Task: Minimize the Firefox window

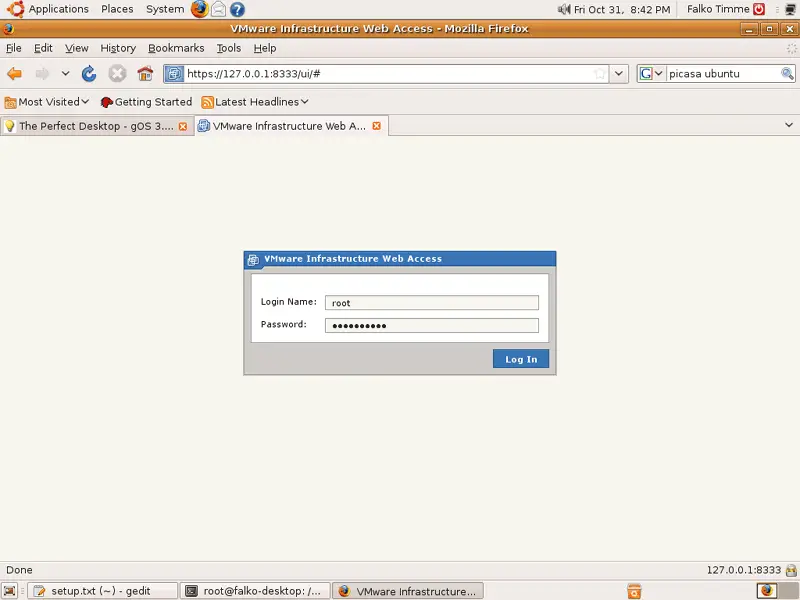Action: 748,29
